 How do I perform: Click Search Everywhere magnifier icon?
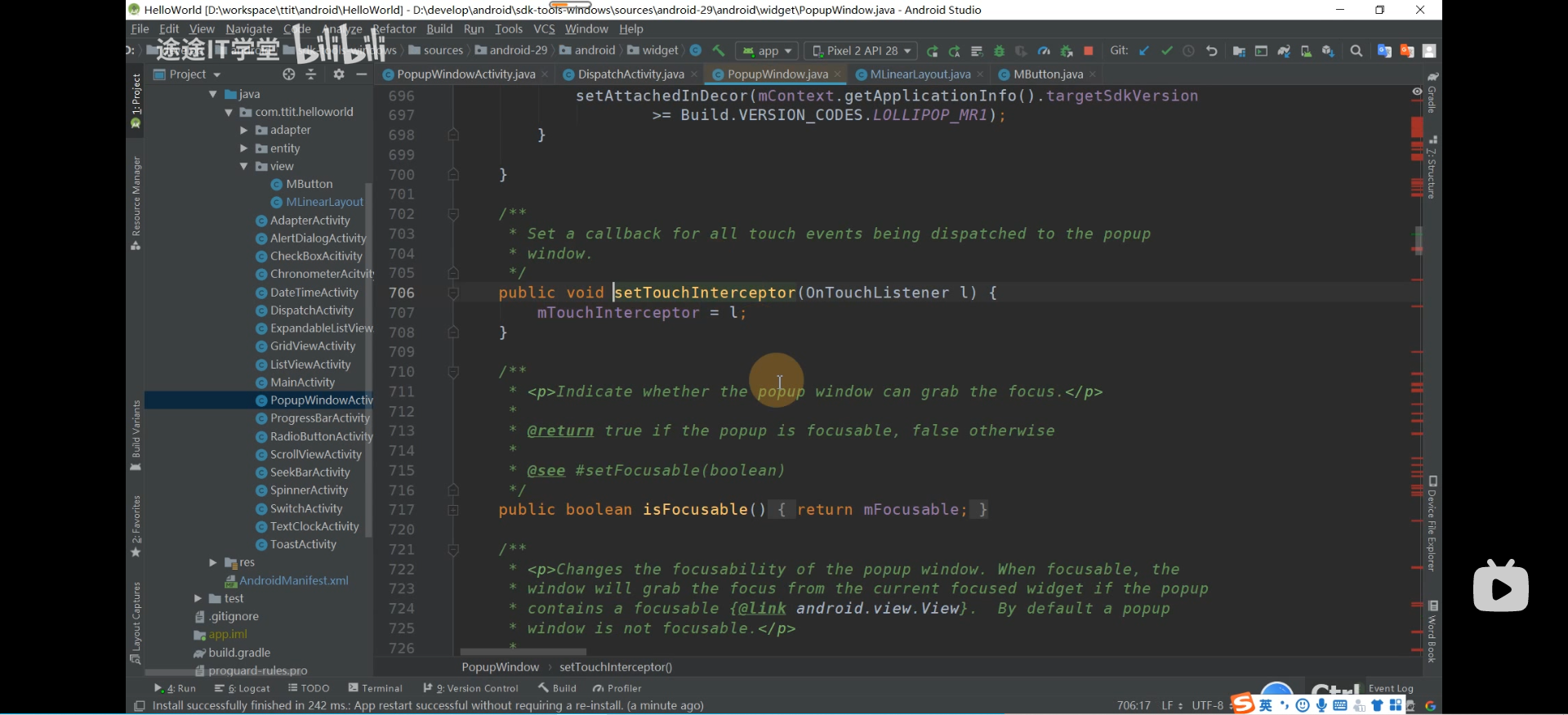1356,51
